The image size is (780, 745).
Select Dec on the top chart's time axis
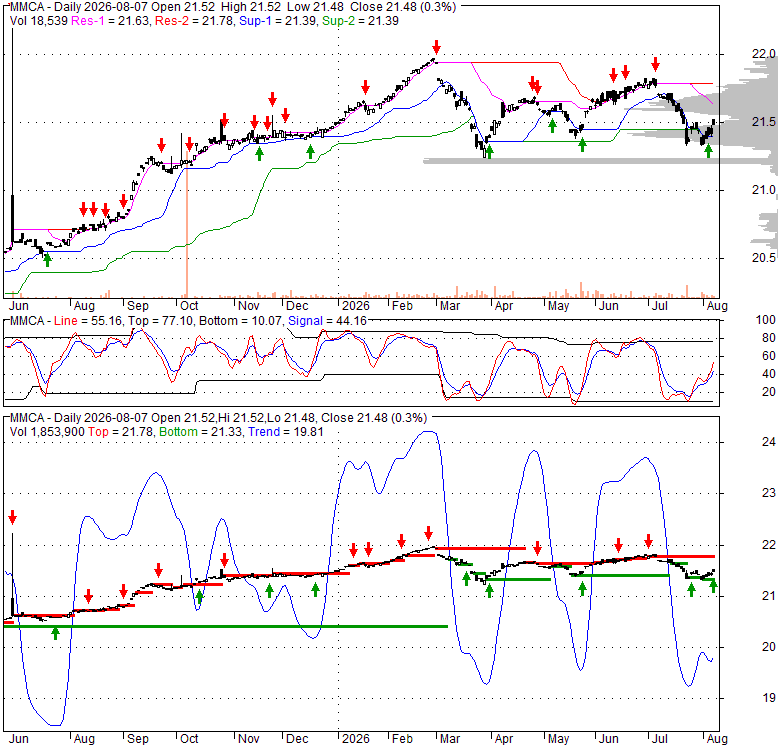click(x=297, y=305)
